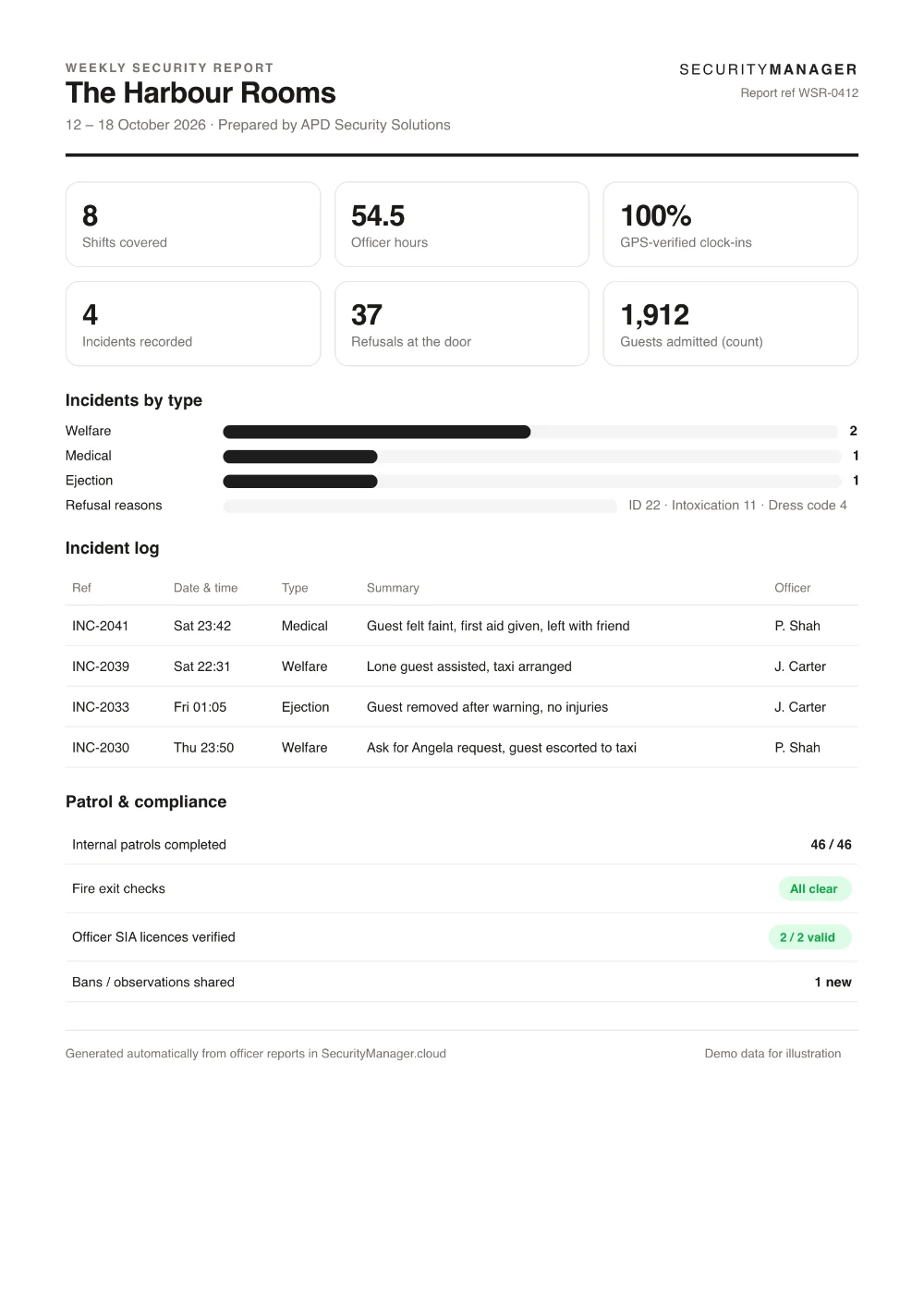Click the 2 / 2 valid status badge
The image size is (924, 1308).
coord(809,936)
